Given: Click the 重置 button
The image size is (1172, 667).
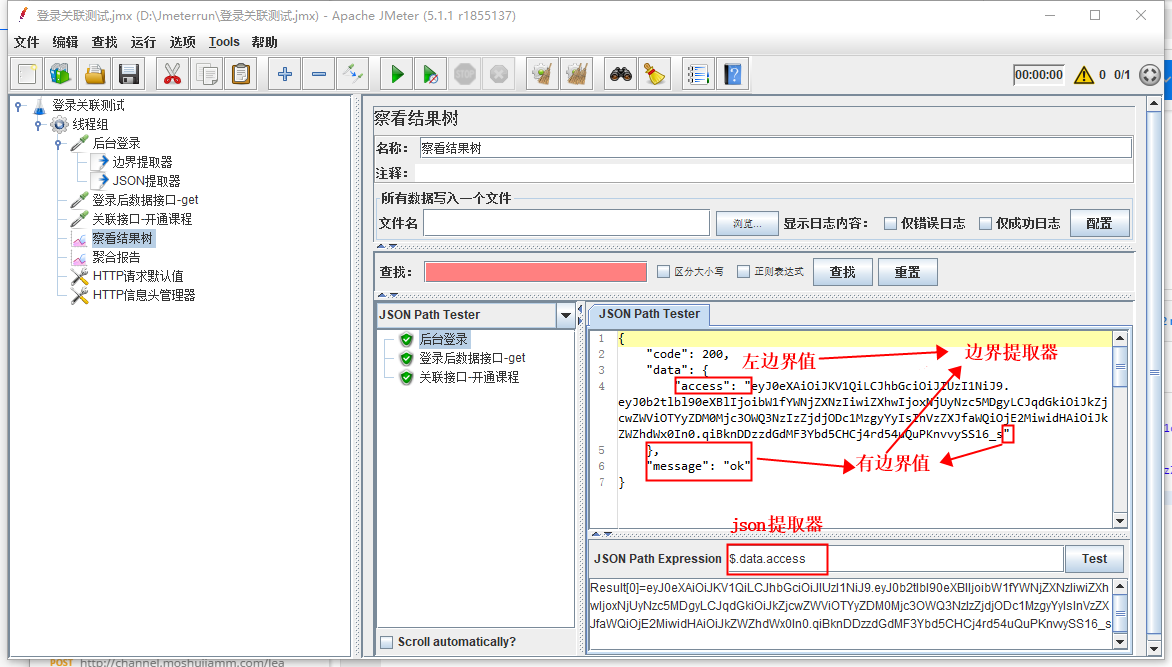Looking at the screenshot, I should coord(907,272).
